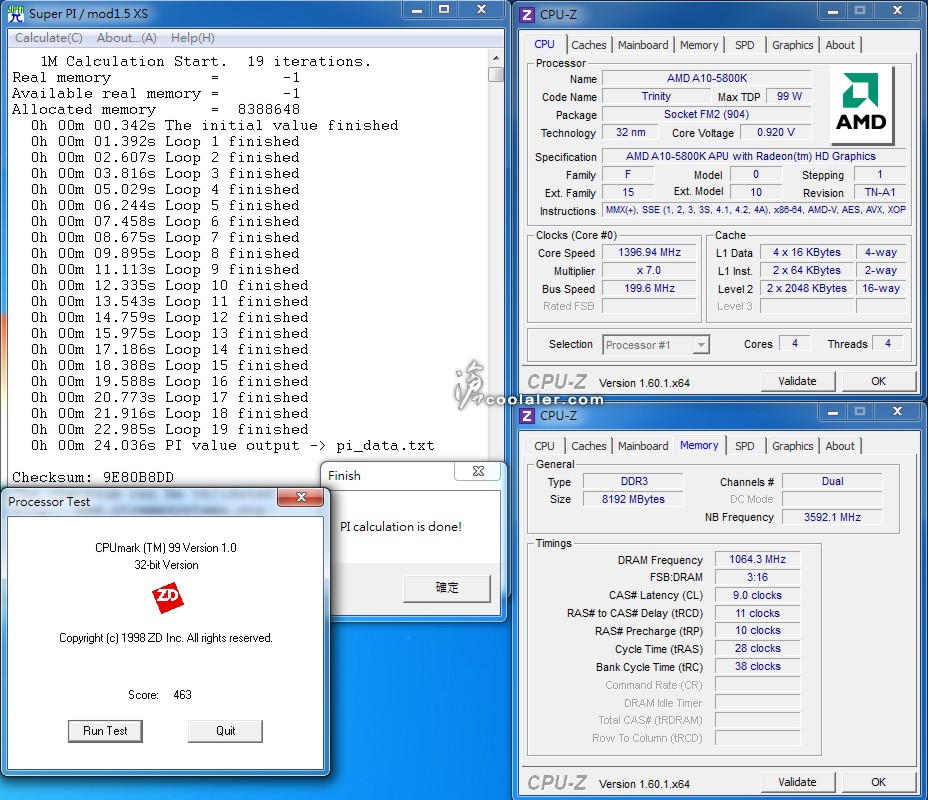Open the Calculate(C) menu
This screenshot has width=928, height=800.
coord(48,38)
